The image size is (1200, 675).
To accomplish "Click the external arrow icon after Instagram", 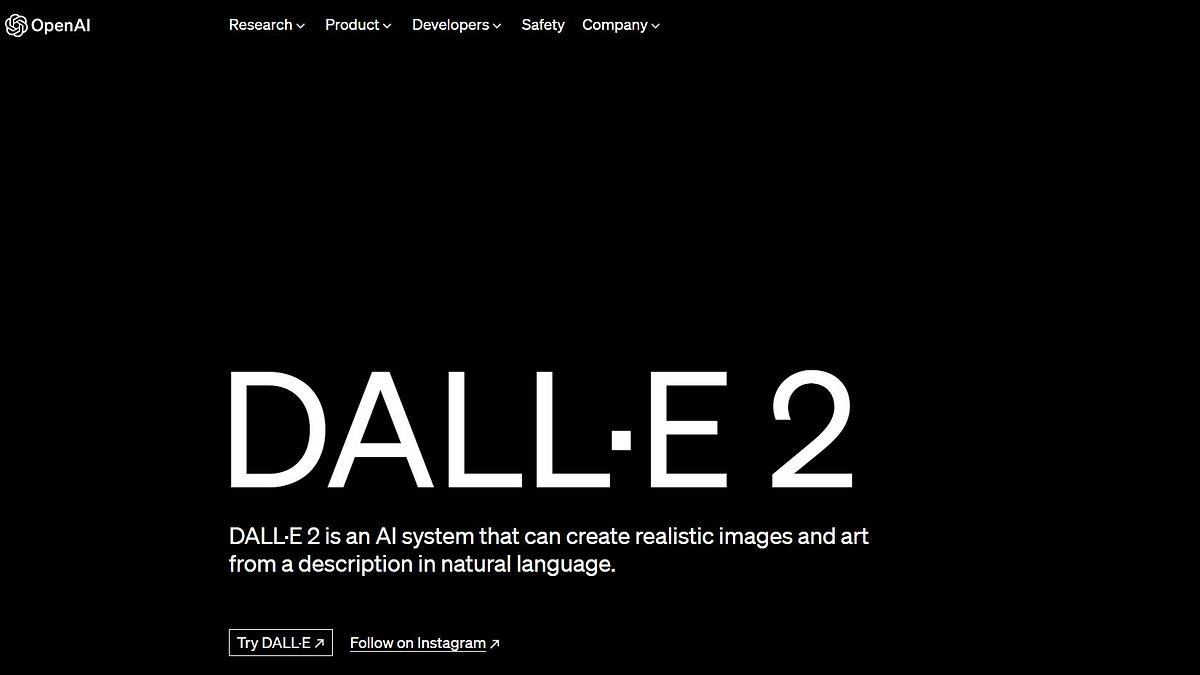I will point(494,644).
